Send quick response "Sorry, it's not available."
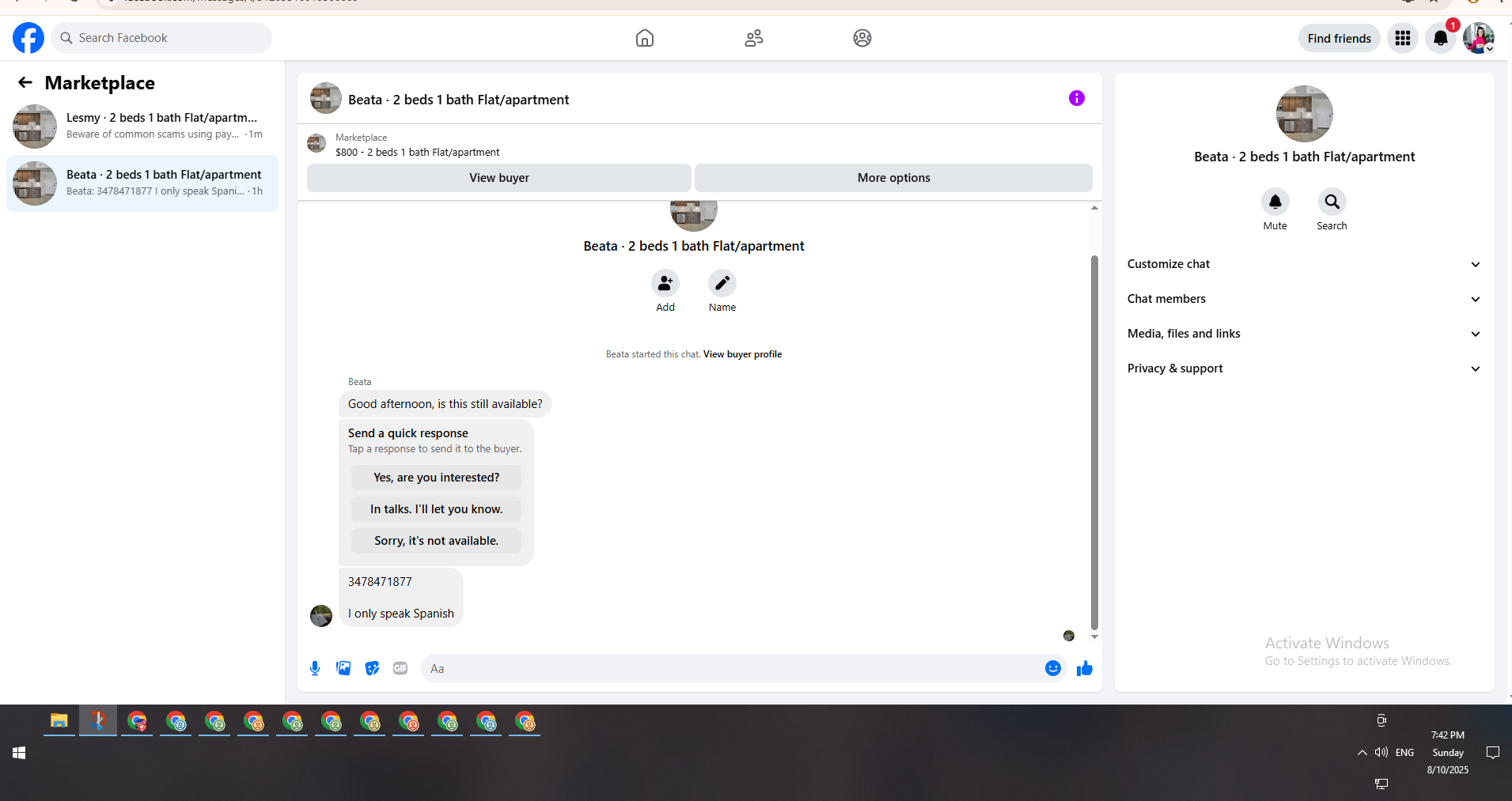1512x801 pixels. [437, 541]
